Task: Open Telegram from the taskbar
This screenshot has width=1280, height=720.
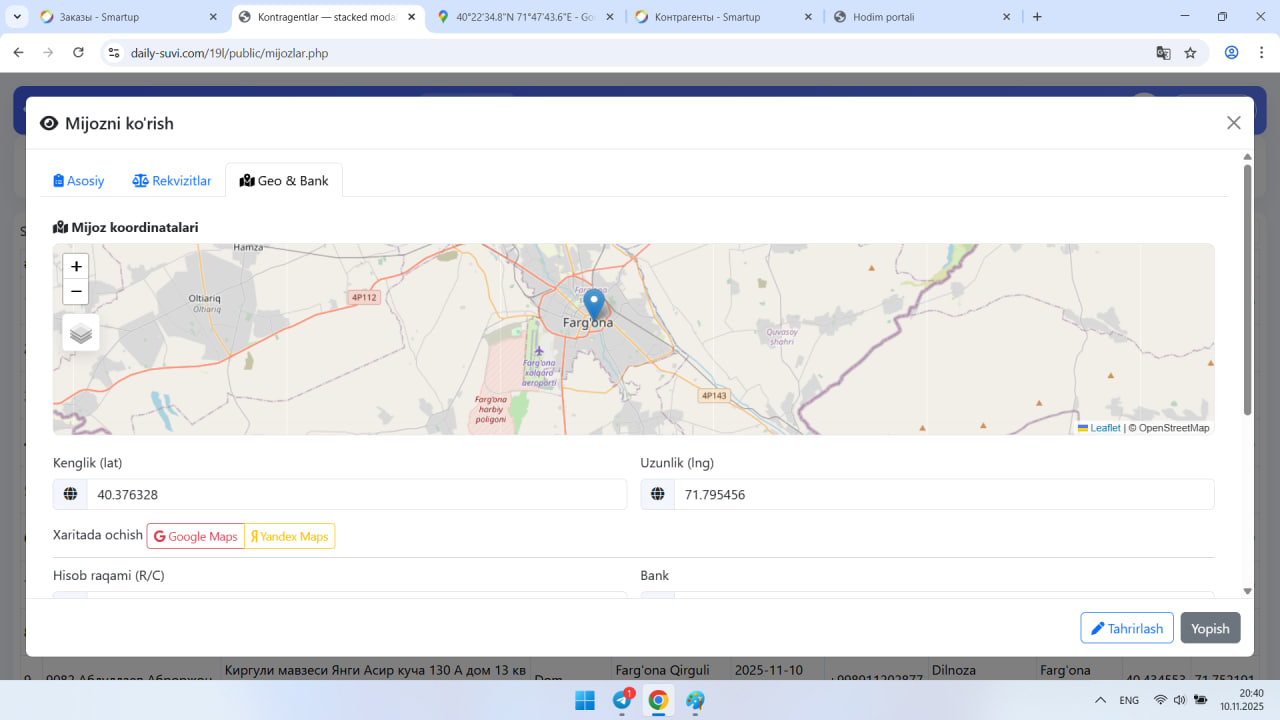Action: click(622, 700)
